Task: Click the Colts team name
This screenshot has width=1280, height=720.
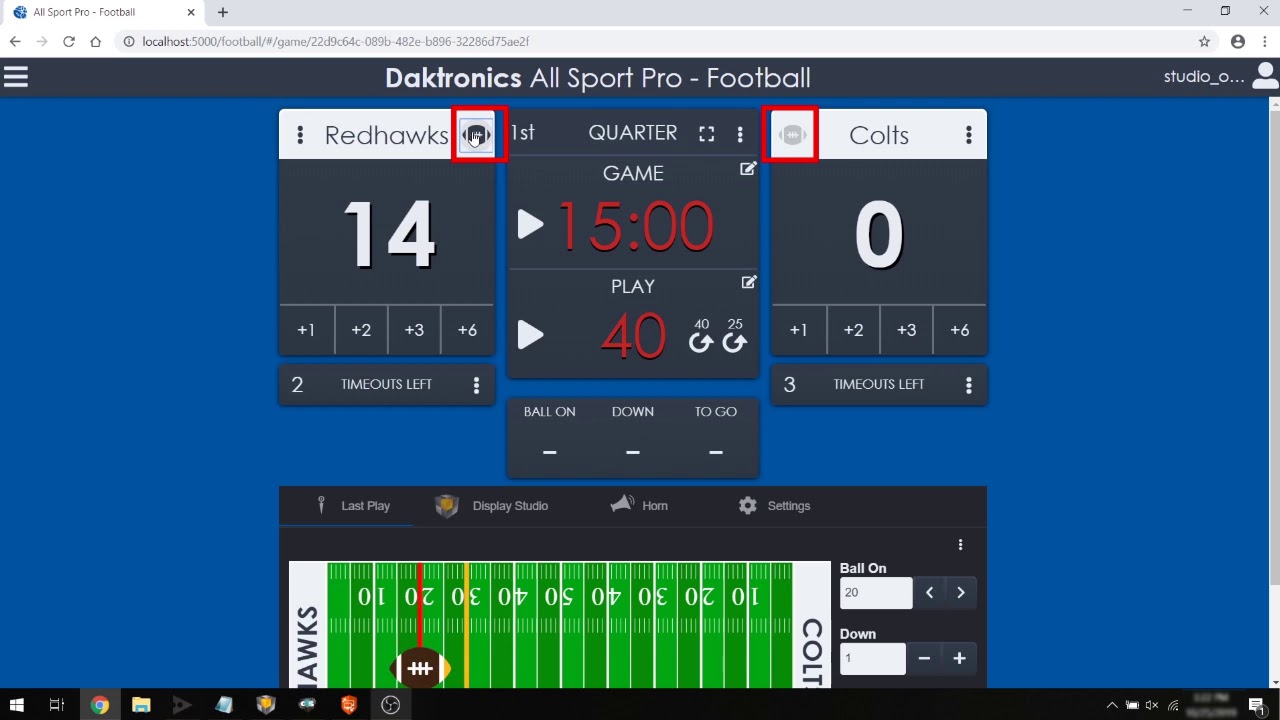Action: click(x=879, y=135)
